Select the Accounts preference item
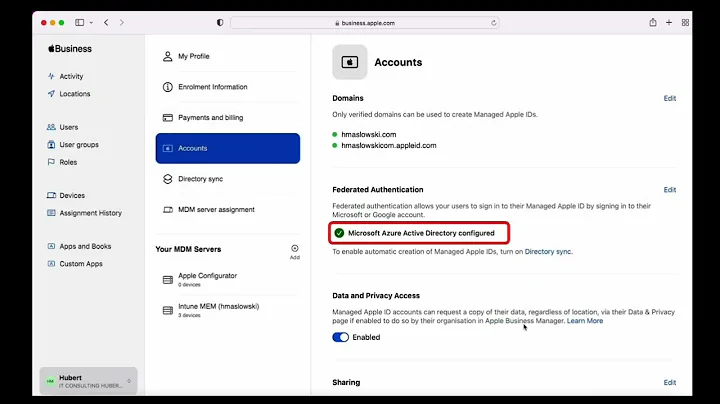720x404 pixels. click(228, 148)
